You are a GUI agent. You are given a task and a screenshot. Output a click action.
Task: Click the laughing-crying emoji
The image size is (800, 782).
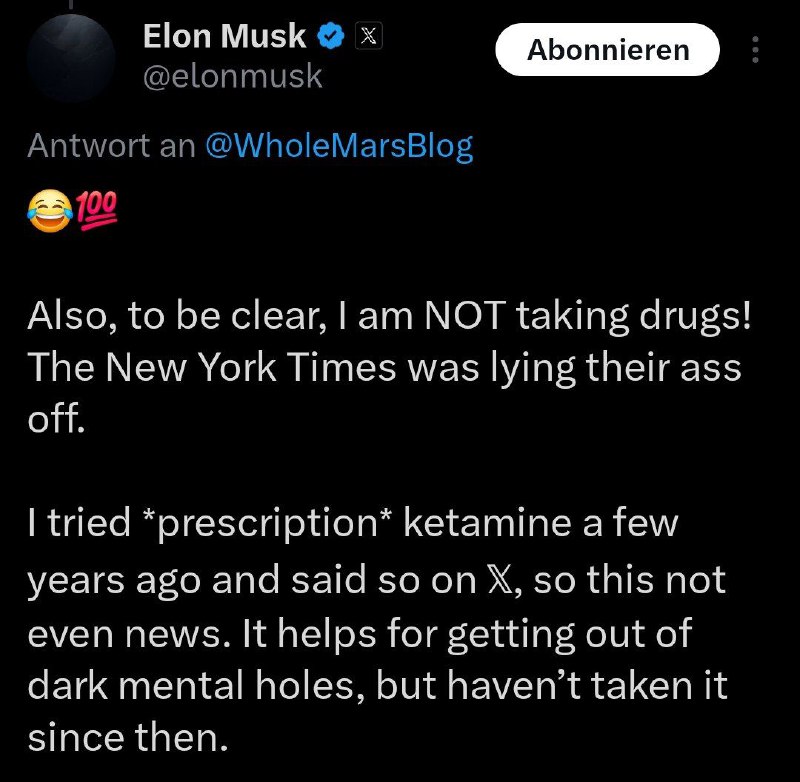pyautogui.click(x=48, y=213)
